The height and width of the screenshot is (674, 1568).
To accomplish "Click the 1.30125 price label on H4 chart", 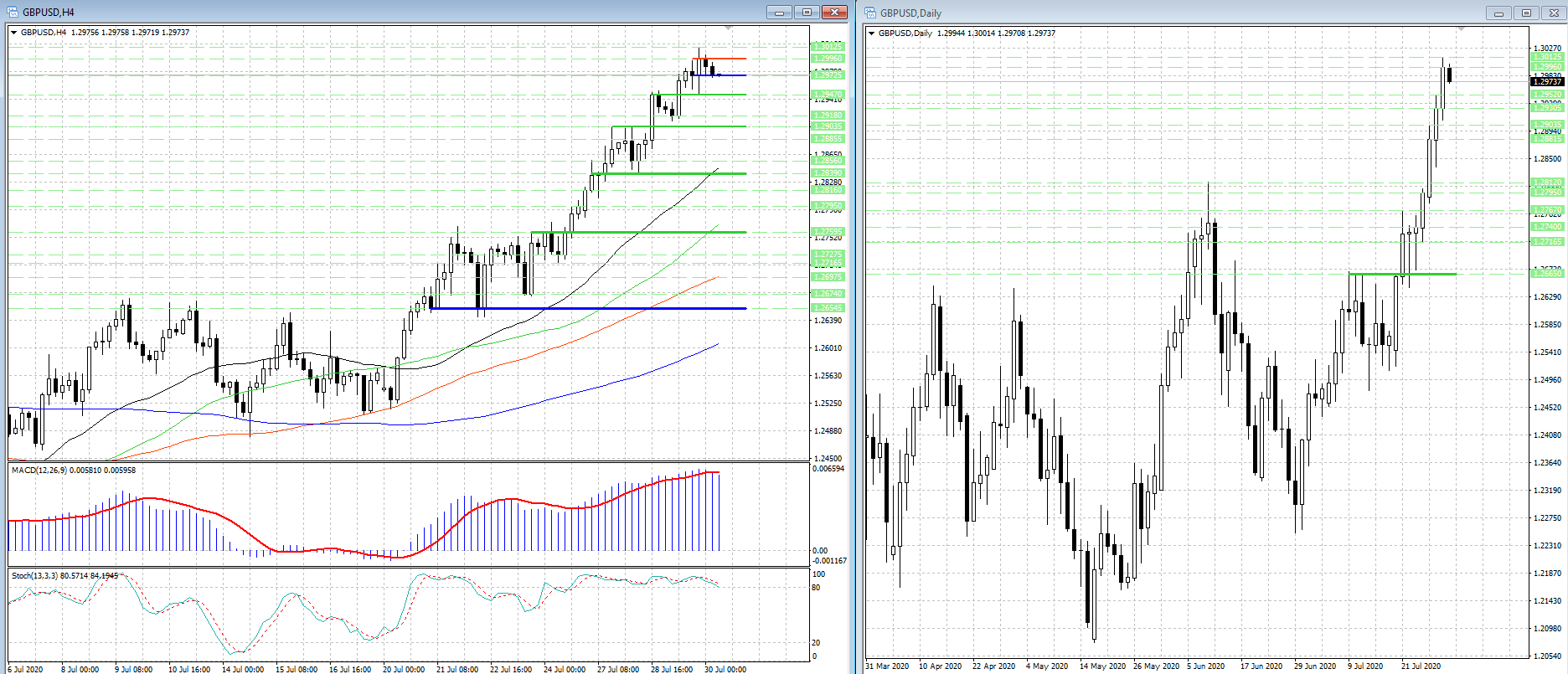I will (828, 47).
